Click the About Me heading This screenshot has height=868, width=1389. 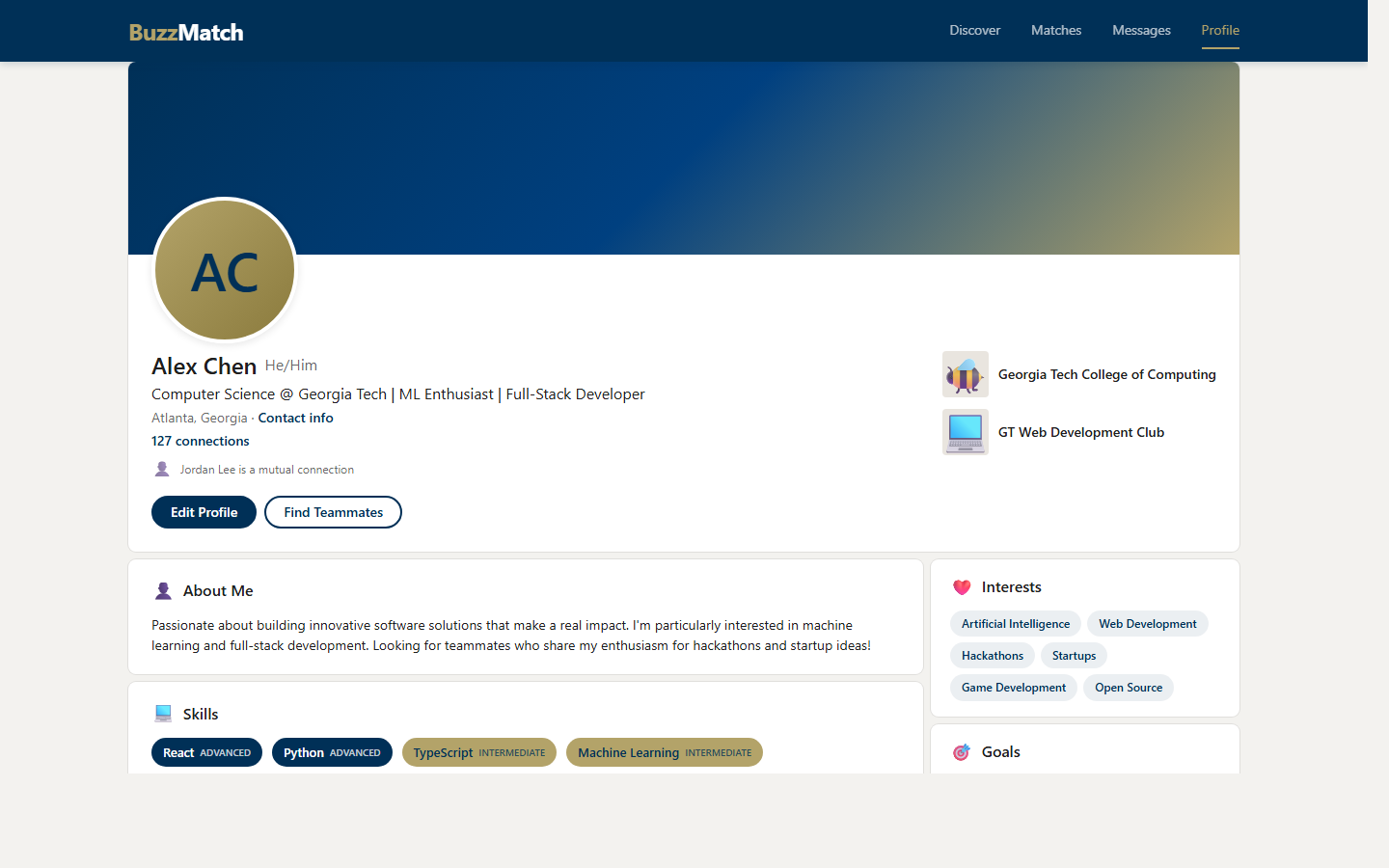point(218,591)
